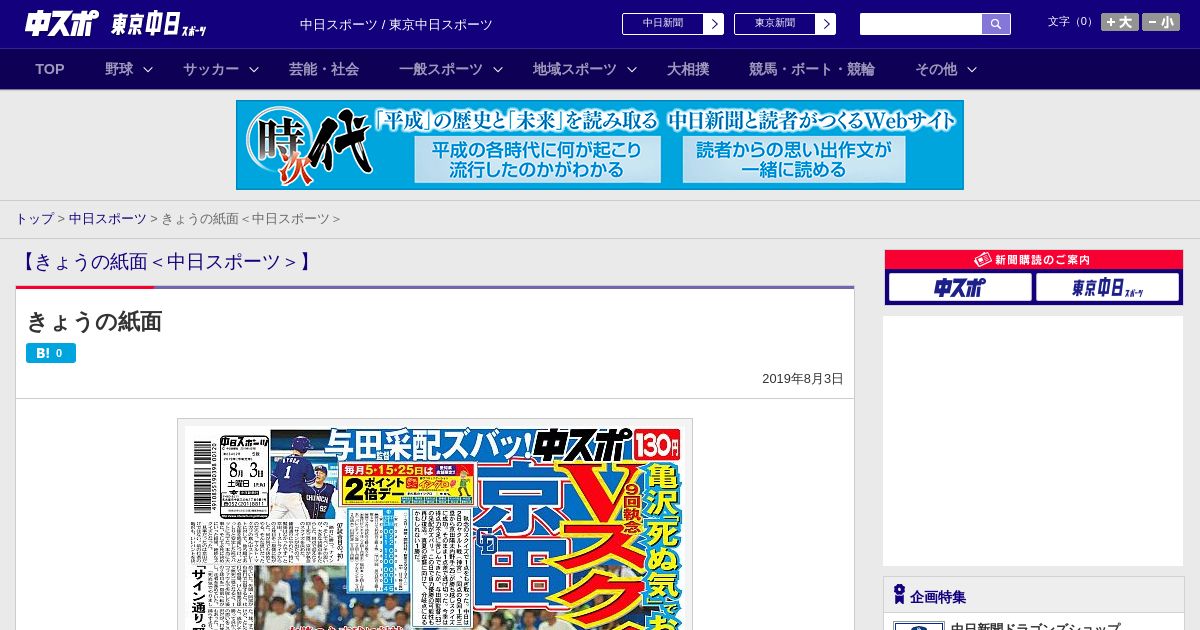Click 平成の各時代に何が起こり banner panel
The width and height of the screenshot is (1200, 630).
538,160
